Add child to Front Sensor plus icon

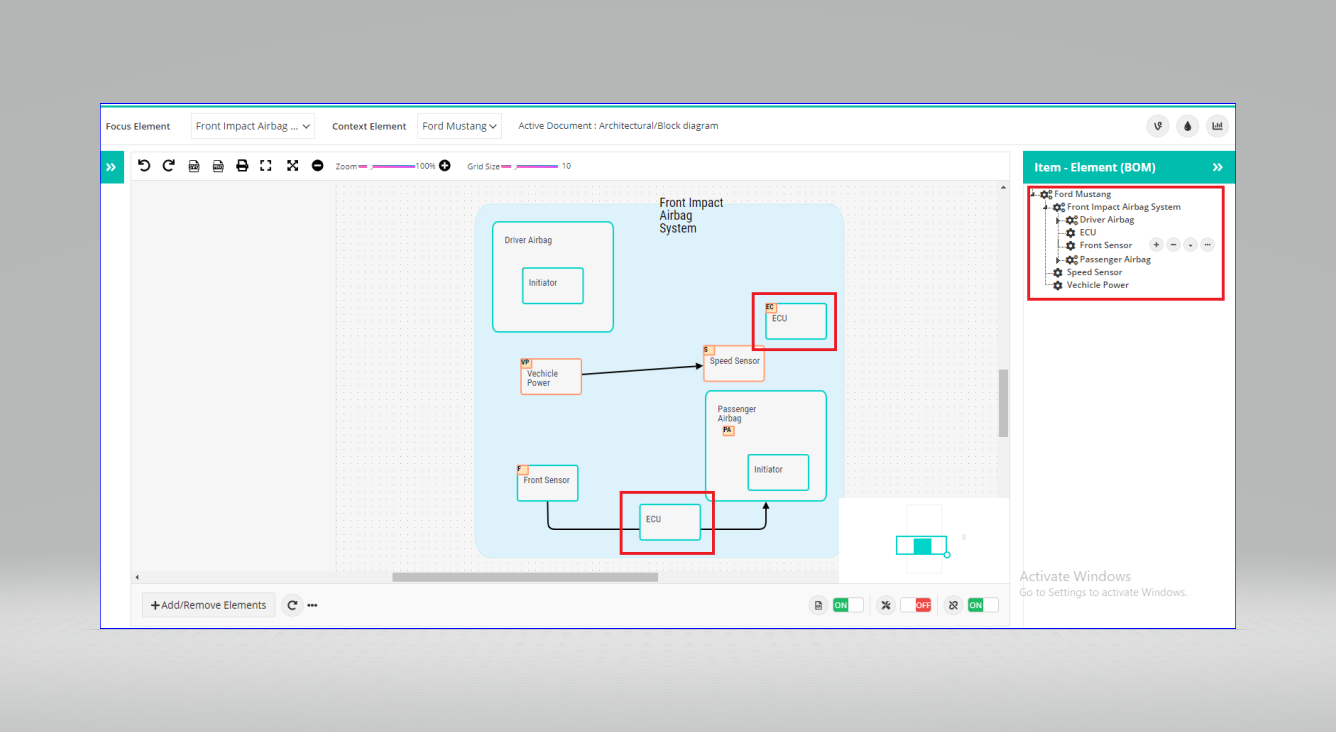(1156, 245)
